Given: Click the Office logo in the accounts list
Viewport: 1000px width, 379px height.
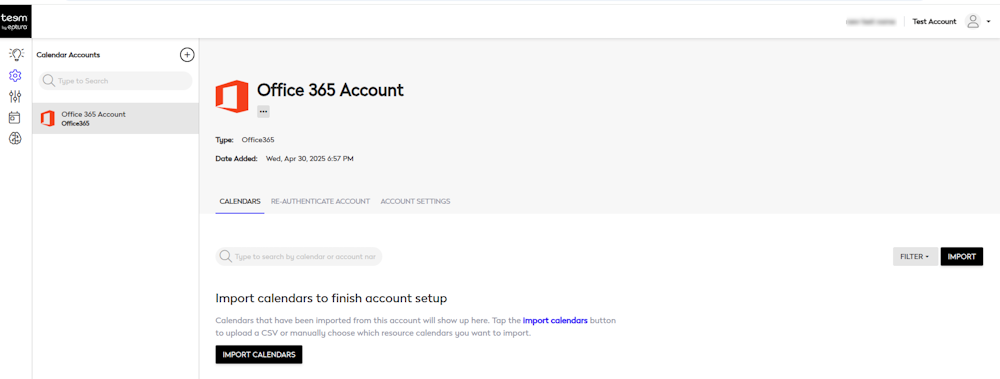Looking at the screenshot, I should pos(48,119).
